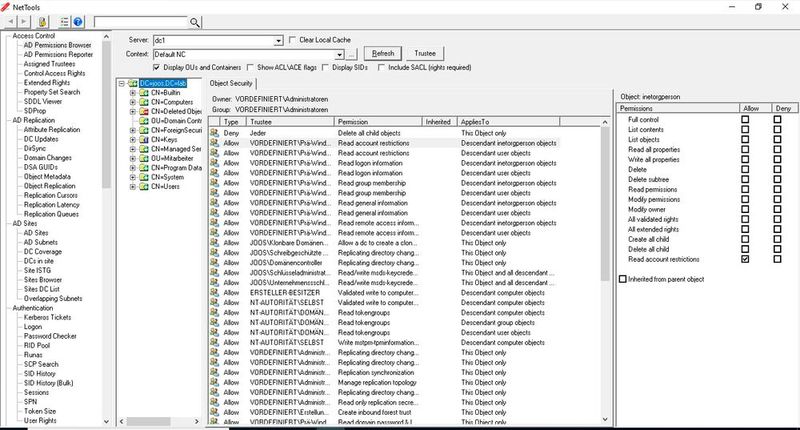Image resolution: width=800 pixels, height=430 pixels.
Task: Toggle Inherited from parent object checkbox
Action: [x=622, y=279]
